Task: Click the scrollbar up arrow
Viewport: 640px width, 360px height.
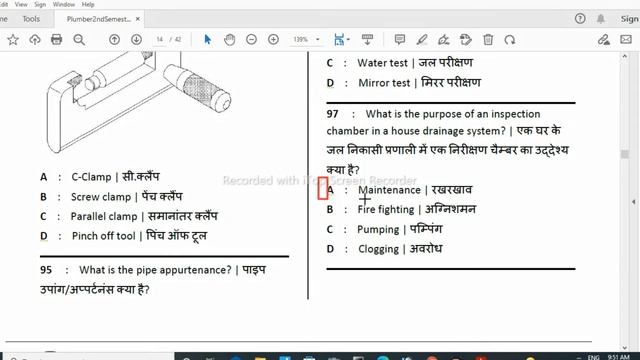Action: coord(624,56)
